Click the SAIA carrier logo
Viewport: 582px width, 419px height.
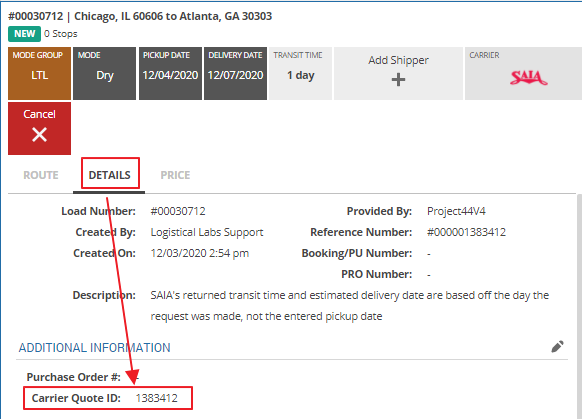tap(529, 78)
